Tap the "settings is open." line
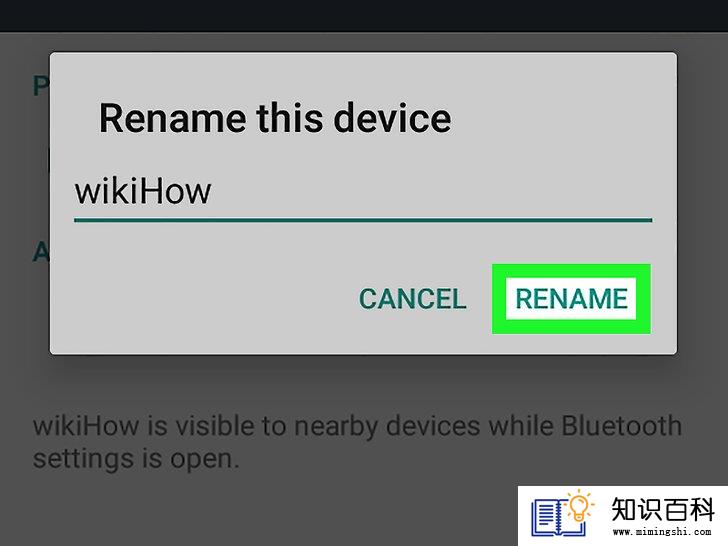The height and width of the screenshot is (546, 728). pyautogui.click(x=136, y=459)
